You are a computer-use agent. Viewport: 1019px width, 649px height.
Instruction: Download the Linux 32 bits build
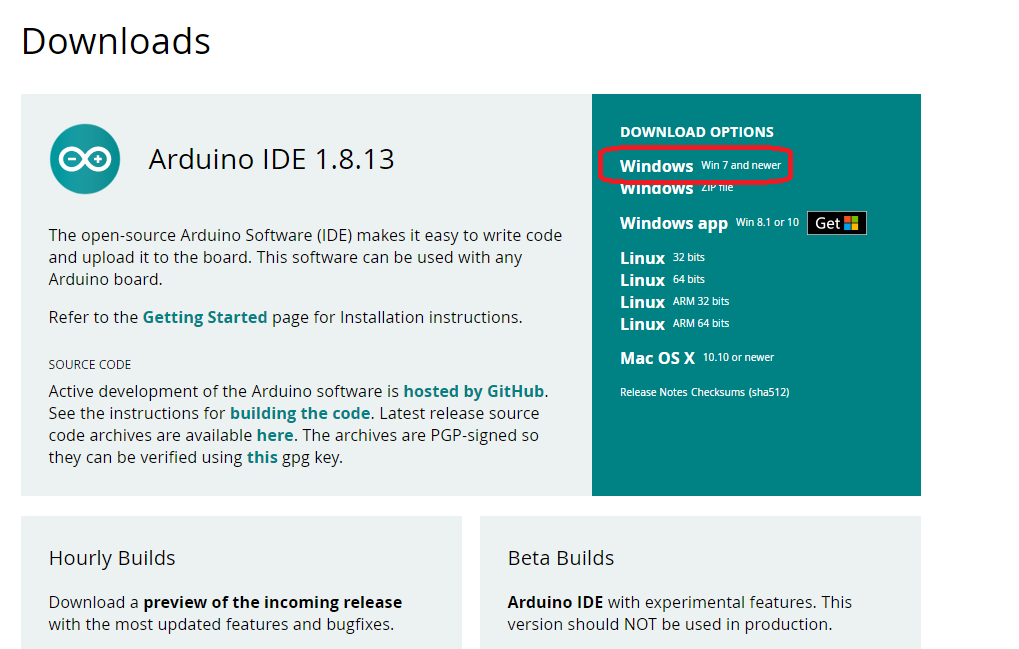pos(662,258)
